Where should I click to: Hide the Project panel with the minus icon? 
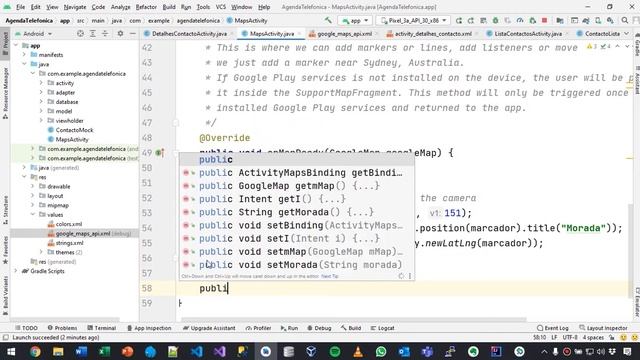click(x=133, y=33)
